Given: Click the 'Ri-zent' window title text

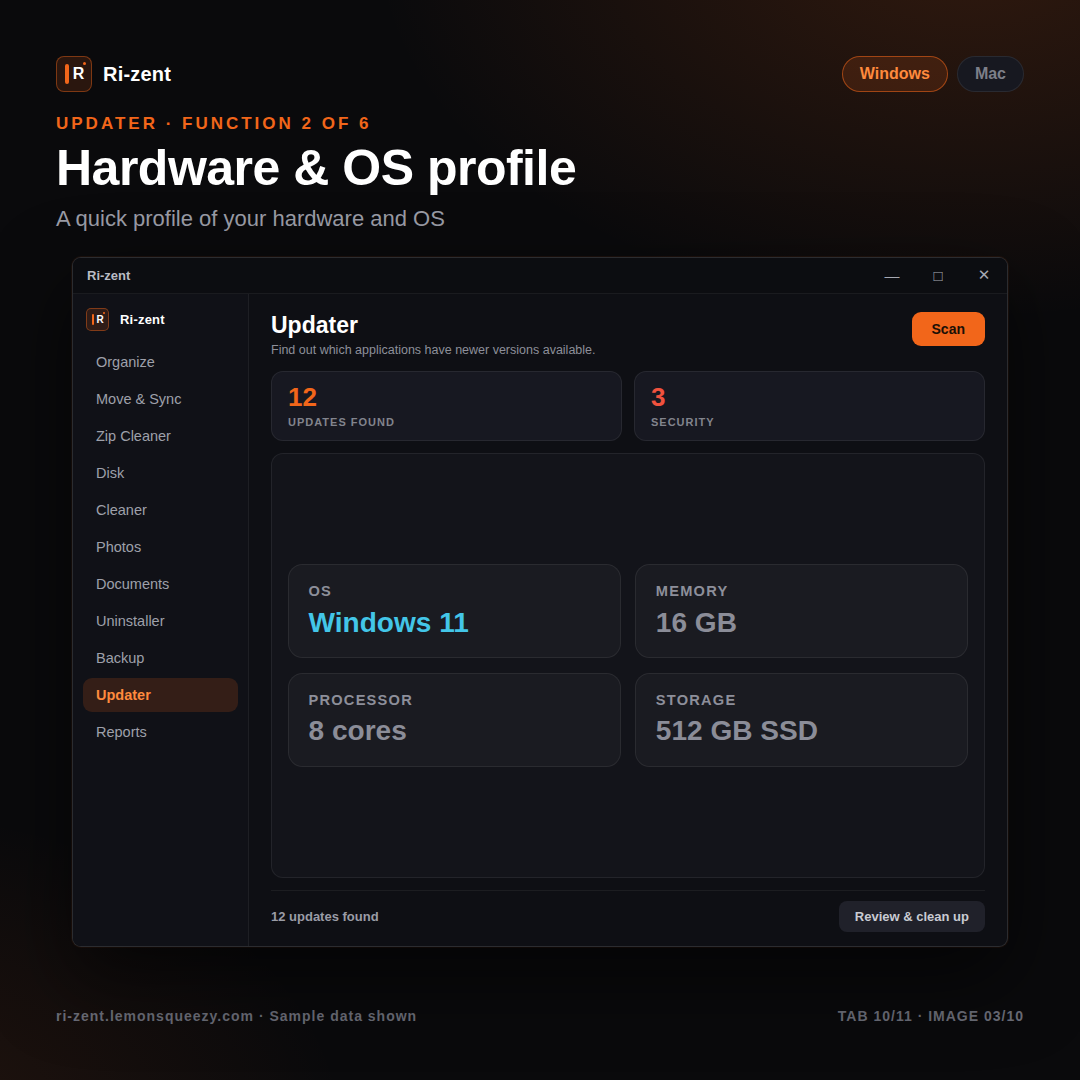Looking at the screenshot, I should pos(108,276).
